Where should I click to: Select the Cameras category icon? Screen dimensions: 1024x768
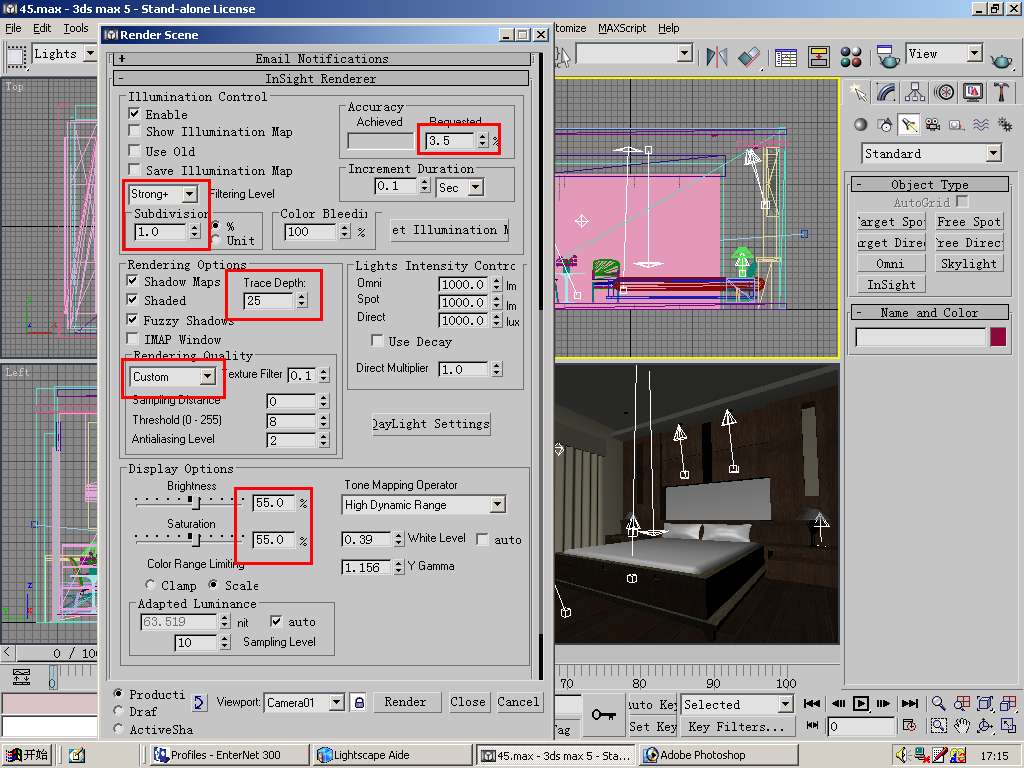(932, 125)
